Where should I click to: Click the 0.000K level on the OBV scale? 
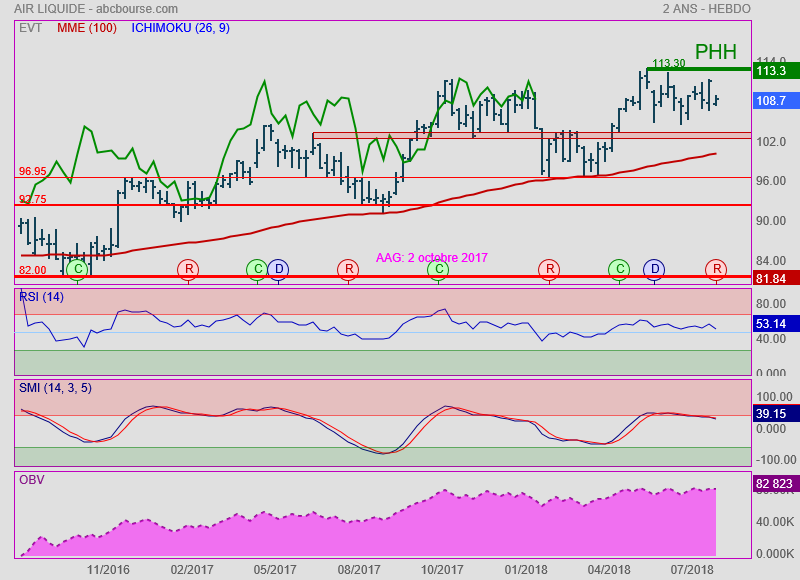tap(774, 553)
